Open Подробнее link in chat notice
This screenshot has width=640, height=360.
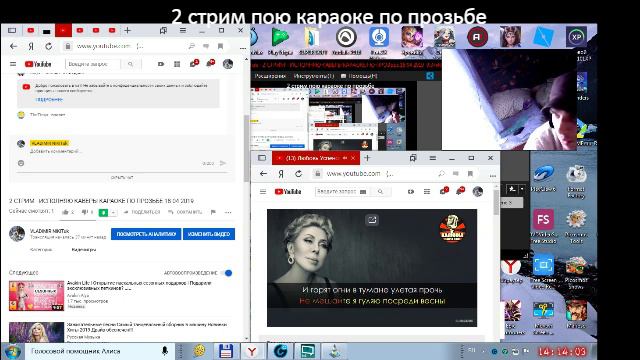point(49,100)
